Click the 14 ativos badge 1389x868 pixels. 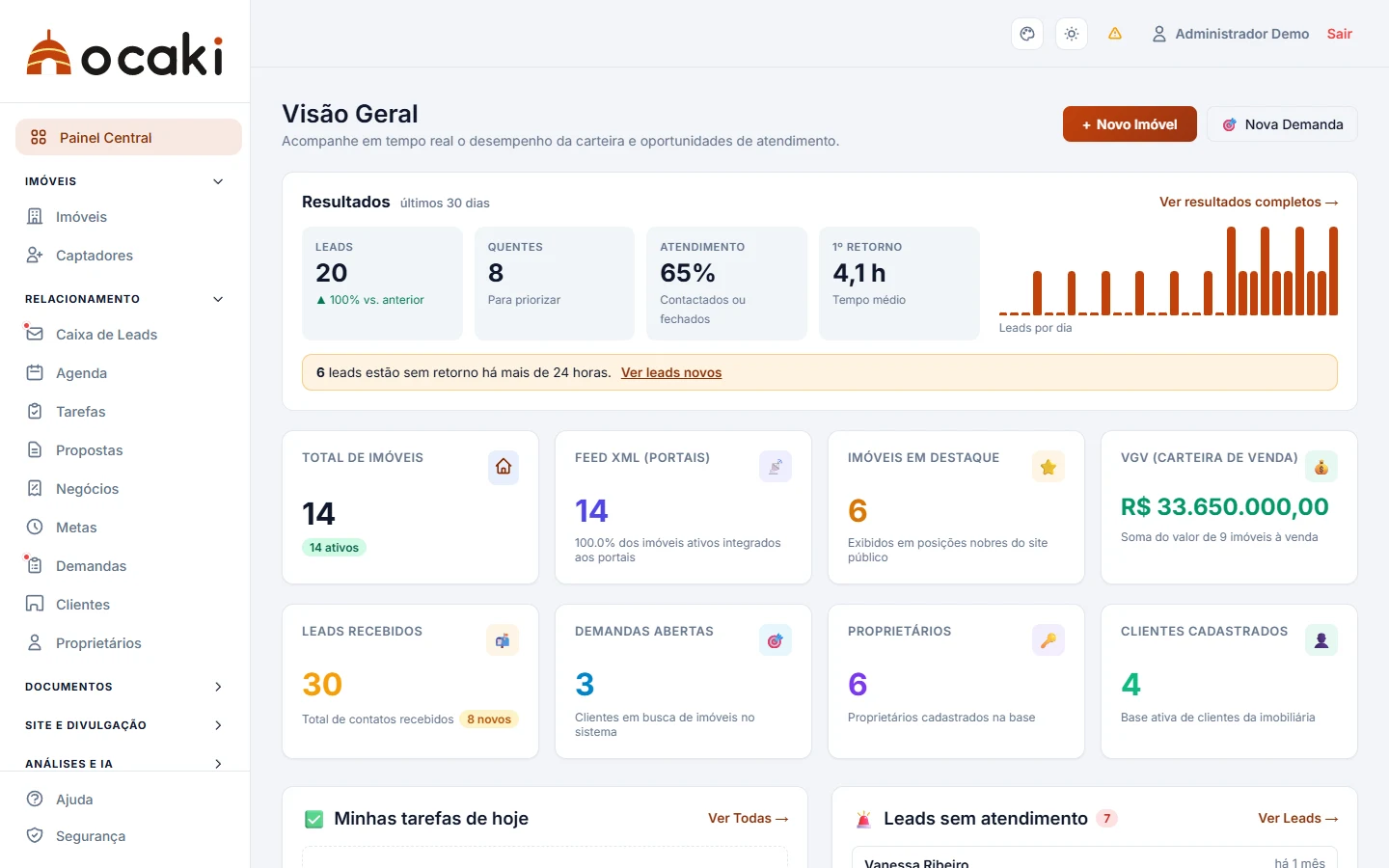[334, 548]
